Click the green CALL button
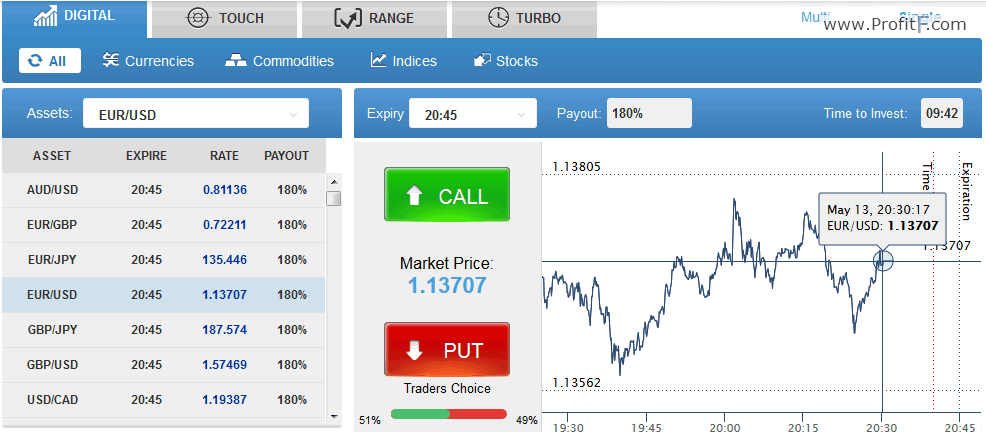This screenshot has width=986, height=435. pyautogui.click(x=446, y=194)
